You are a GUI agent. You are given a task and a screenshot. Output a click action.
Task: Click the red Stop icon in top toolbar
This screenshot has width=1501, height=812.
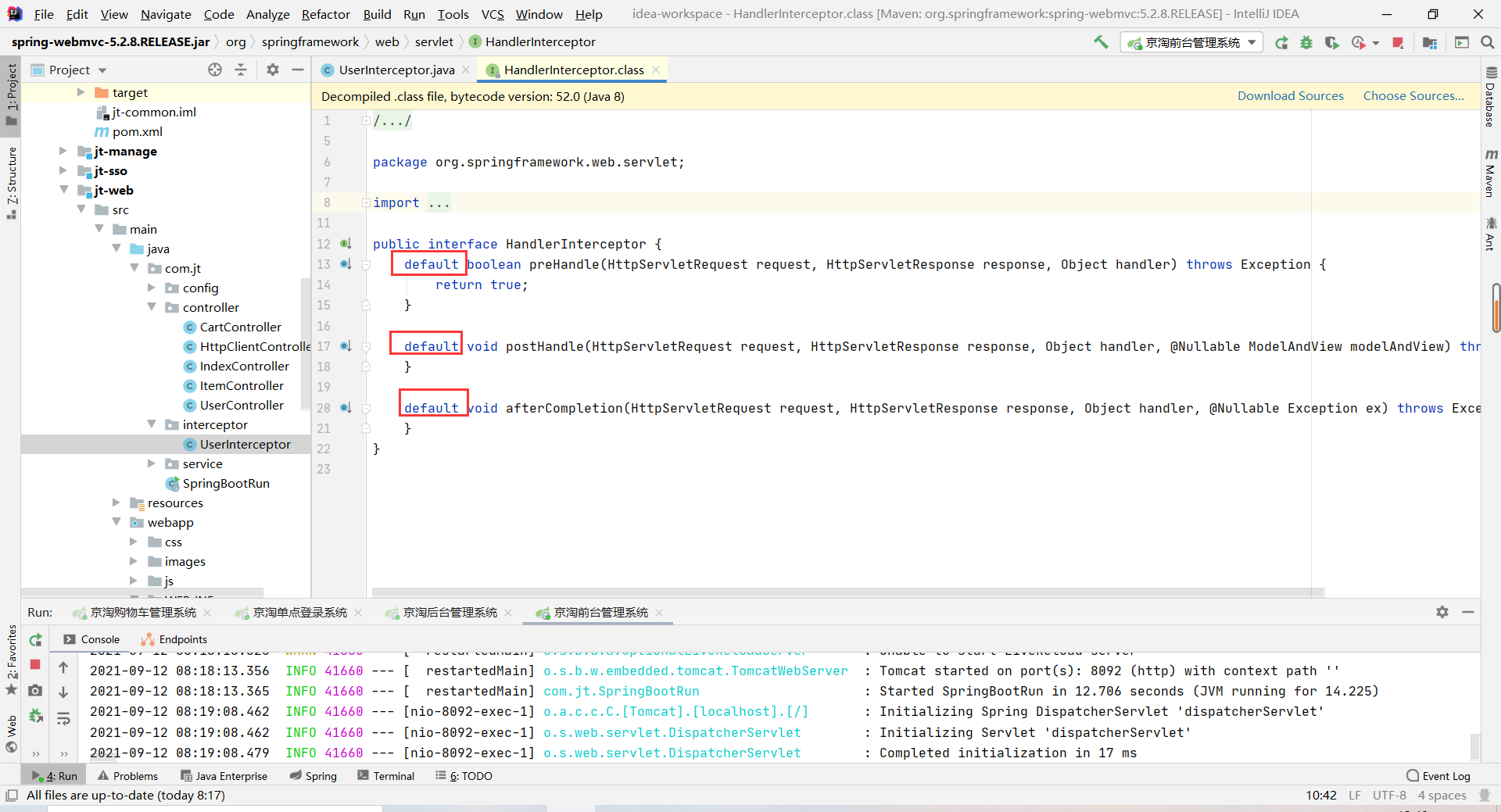tap(1399, 42)
